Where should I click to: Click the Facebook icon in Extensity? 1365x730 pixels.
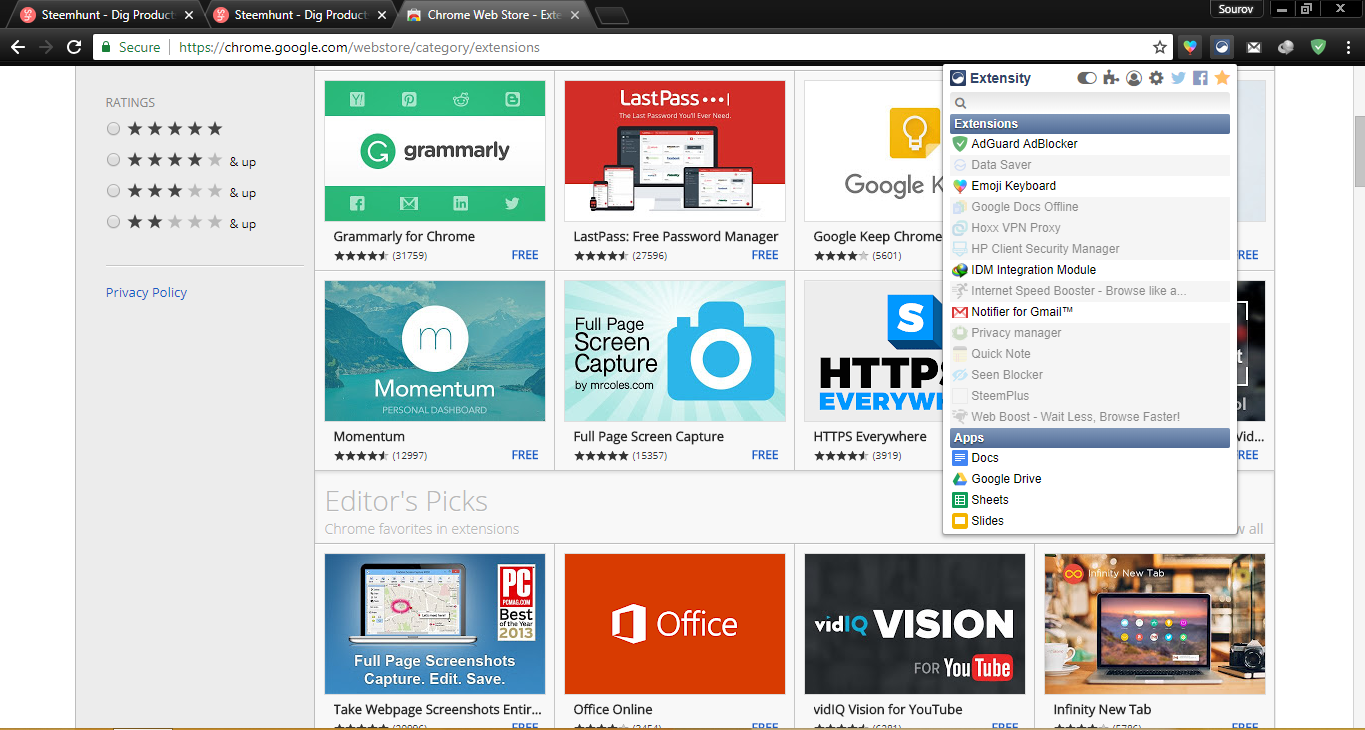(1200, 78)
